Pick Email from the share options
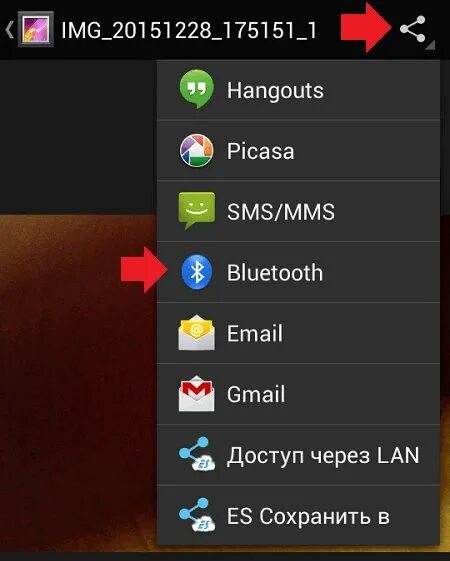 tap(299, 333)
